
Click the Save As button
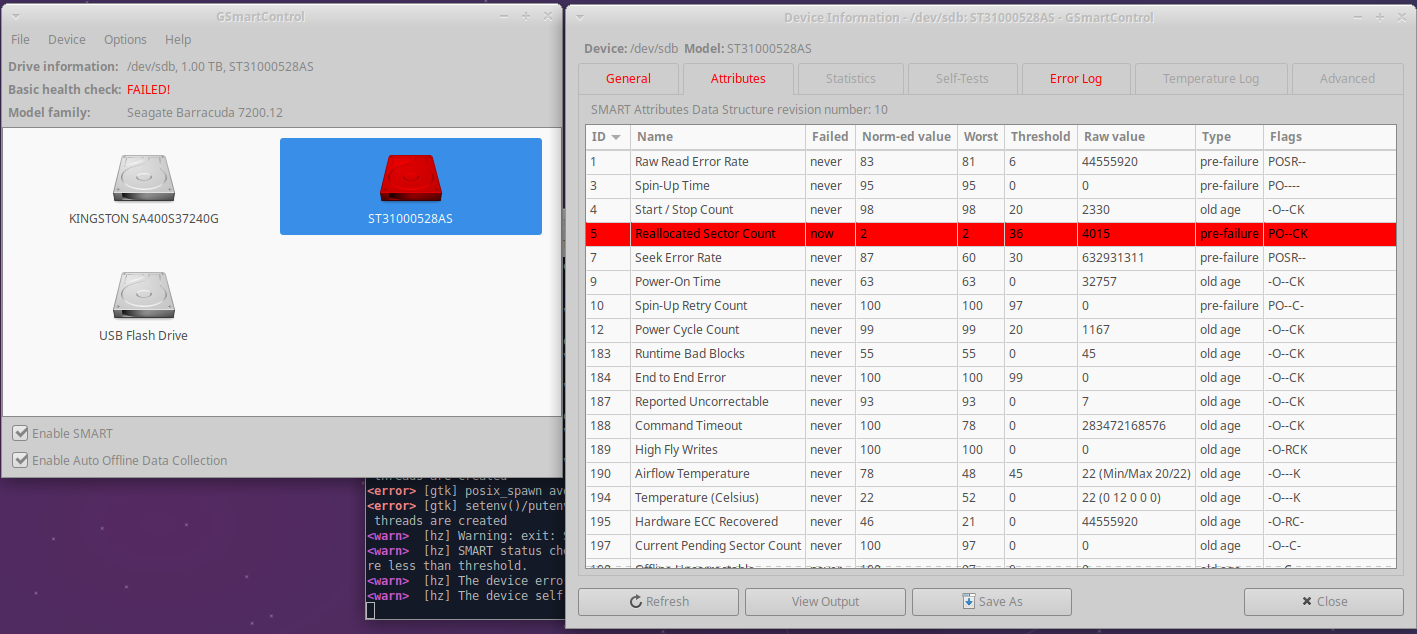pyautogui.click(x=991, y=601)
